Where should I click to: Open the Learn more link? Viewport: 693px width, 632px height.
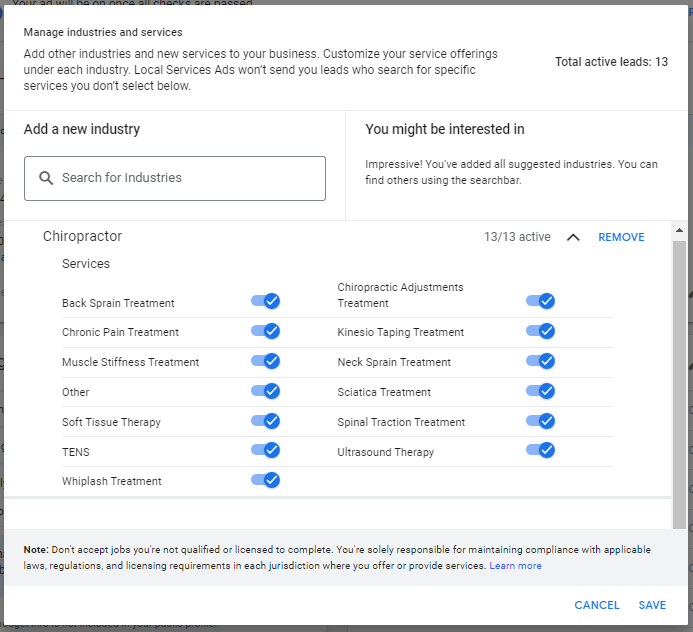515,566
